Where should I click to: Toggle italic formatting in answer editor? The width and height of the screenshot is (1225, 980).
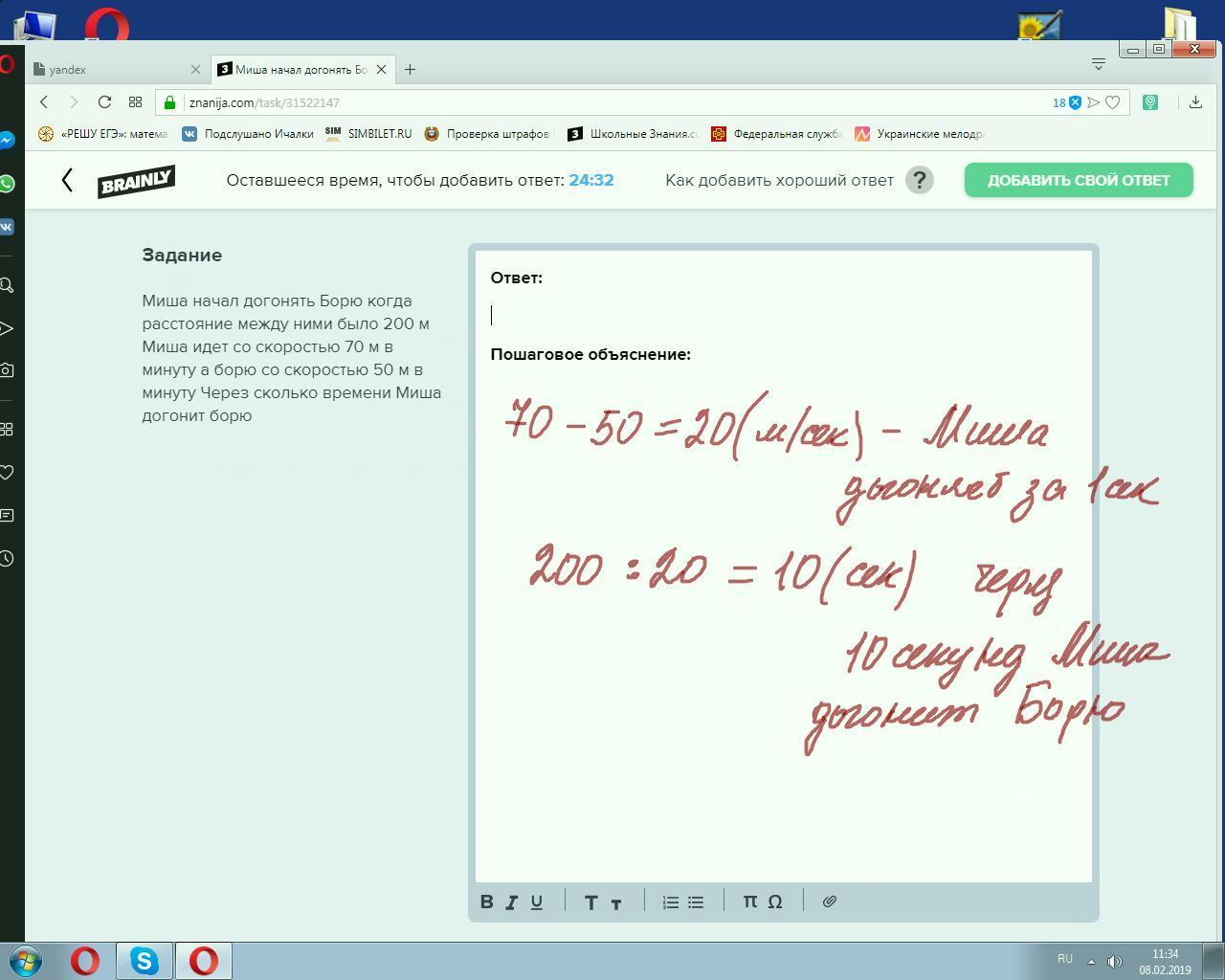coord(511,902)
